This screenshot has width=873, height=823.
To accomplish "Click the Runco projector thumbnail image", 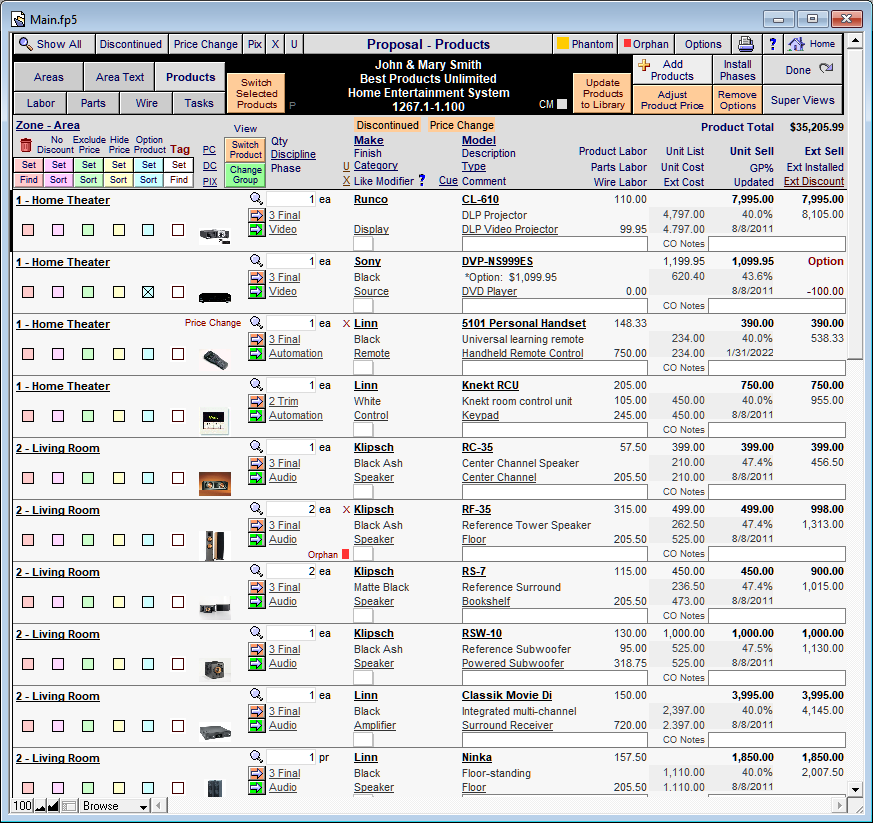I will 214,236.
